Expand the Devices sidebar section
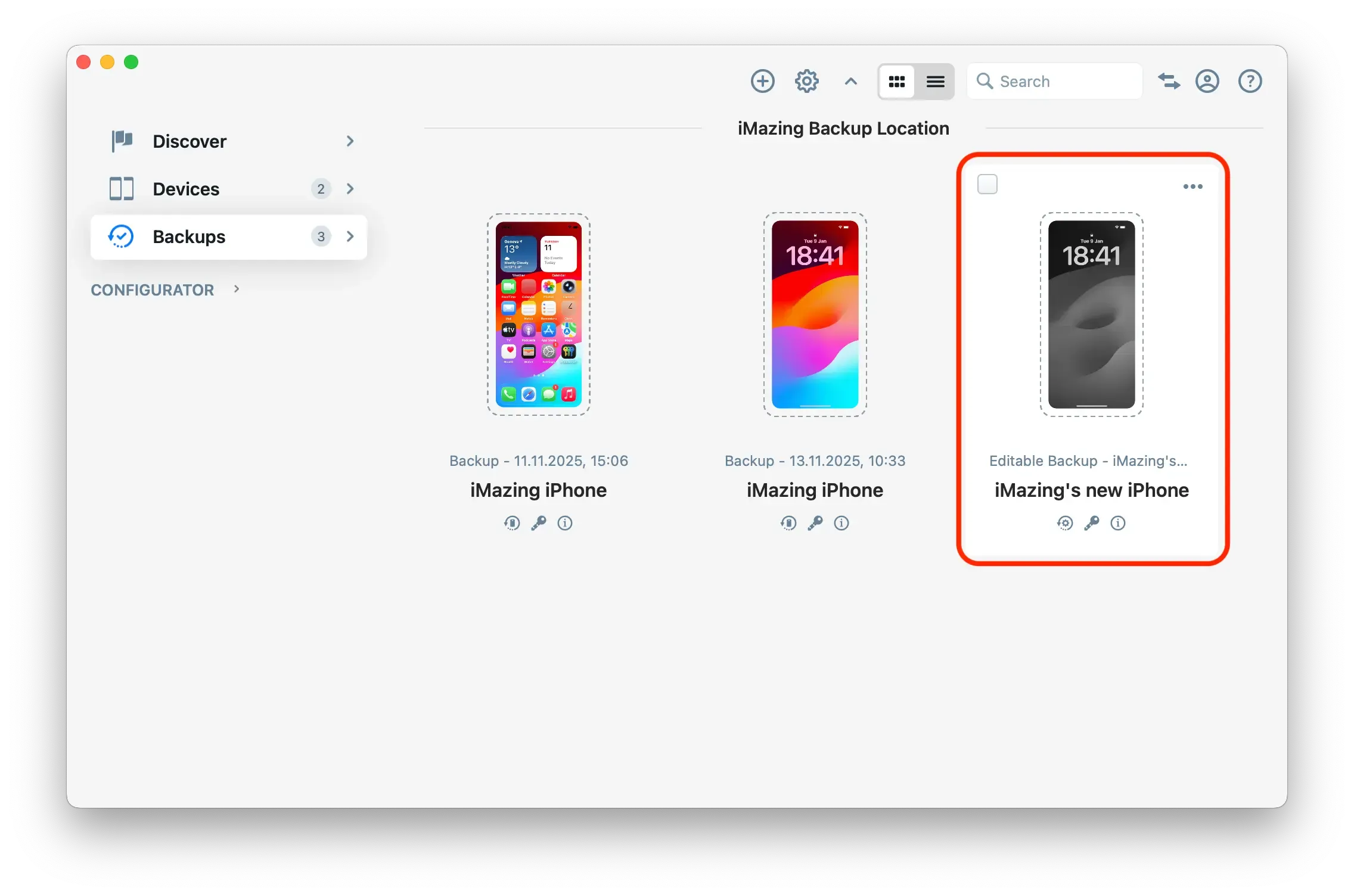The width and height of the screenshot is (1354, 896). (x=350, y=188)
